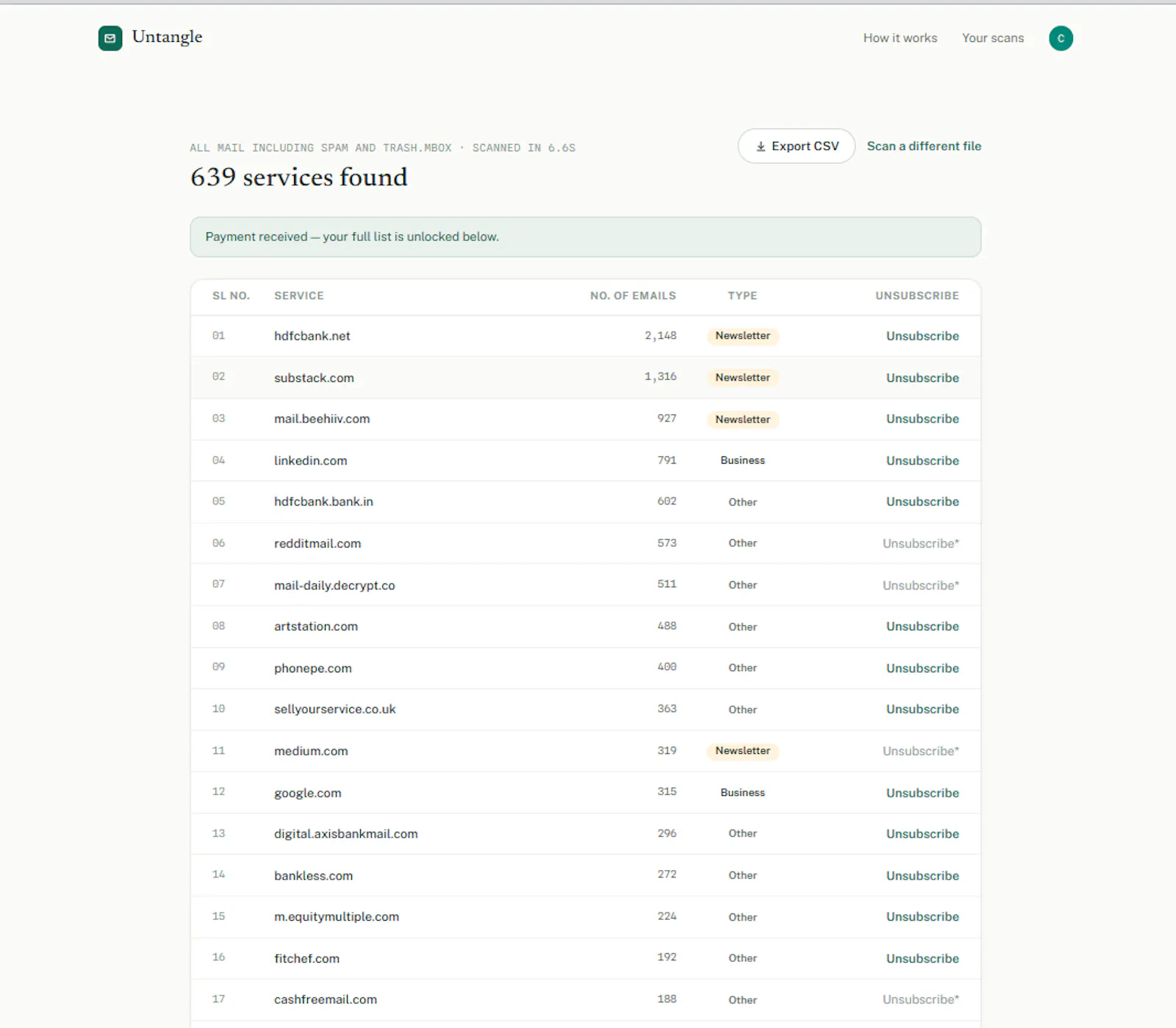Screen dimensions: 1176x1028
Task: Open the user avatar C menu
Action: click(x=1061, y=38)
